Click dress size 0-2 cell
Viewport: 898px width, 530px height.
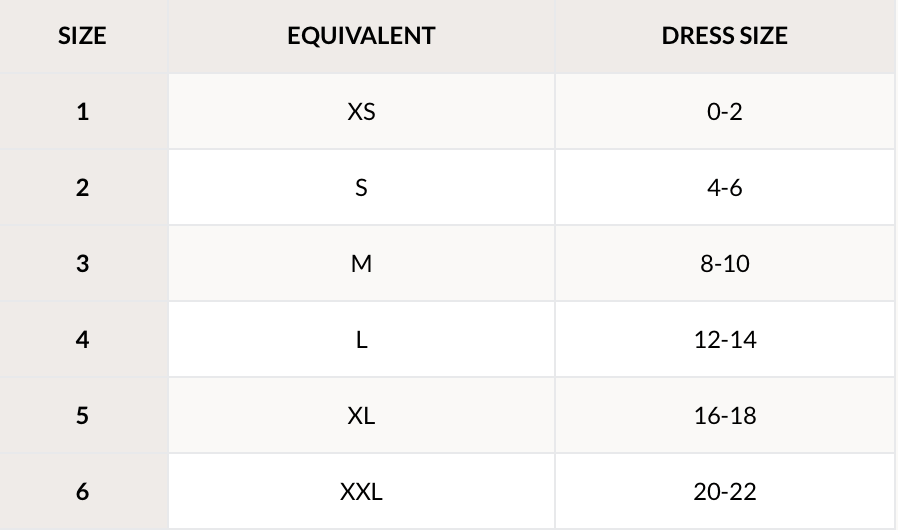tap(724, 112)
